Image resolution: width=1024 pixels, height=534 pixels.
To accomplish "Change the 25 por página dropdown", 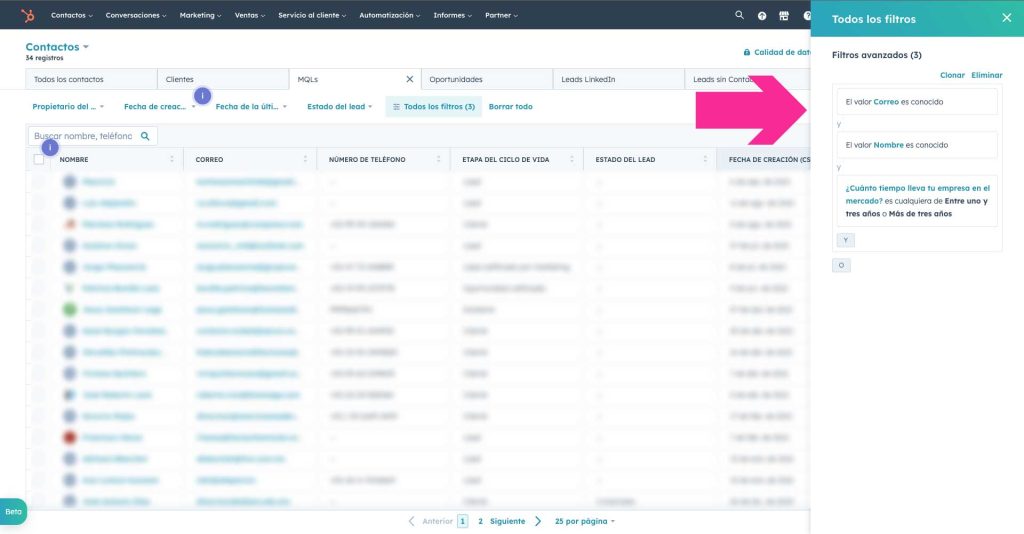I will click(584, 521).
